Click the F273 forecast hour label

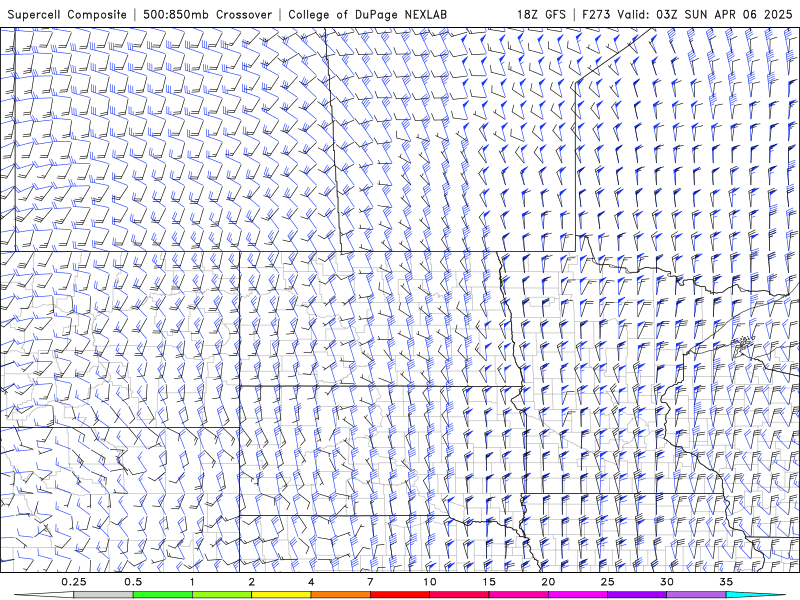[596, 14]
